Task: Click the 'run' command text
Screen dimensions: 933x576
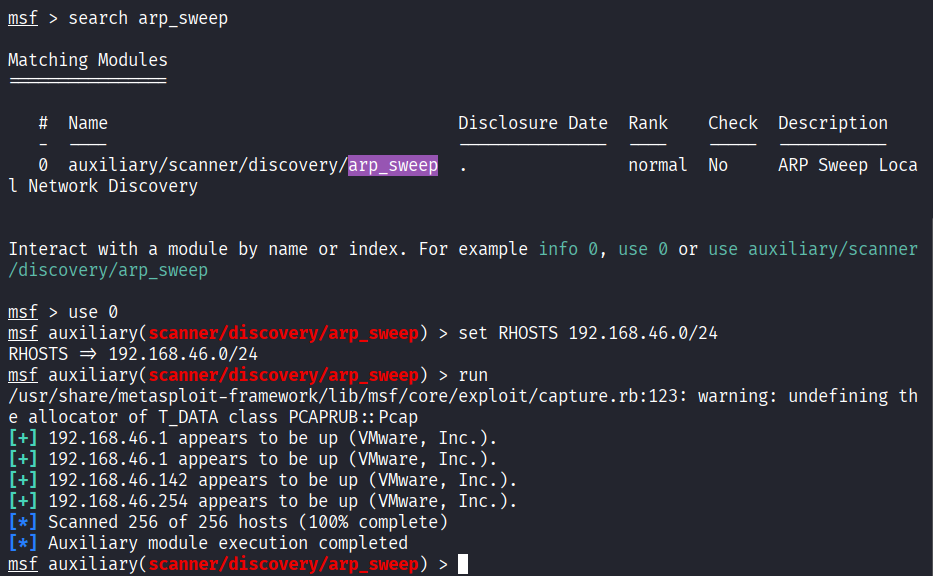Action: click(473, 374)
